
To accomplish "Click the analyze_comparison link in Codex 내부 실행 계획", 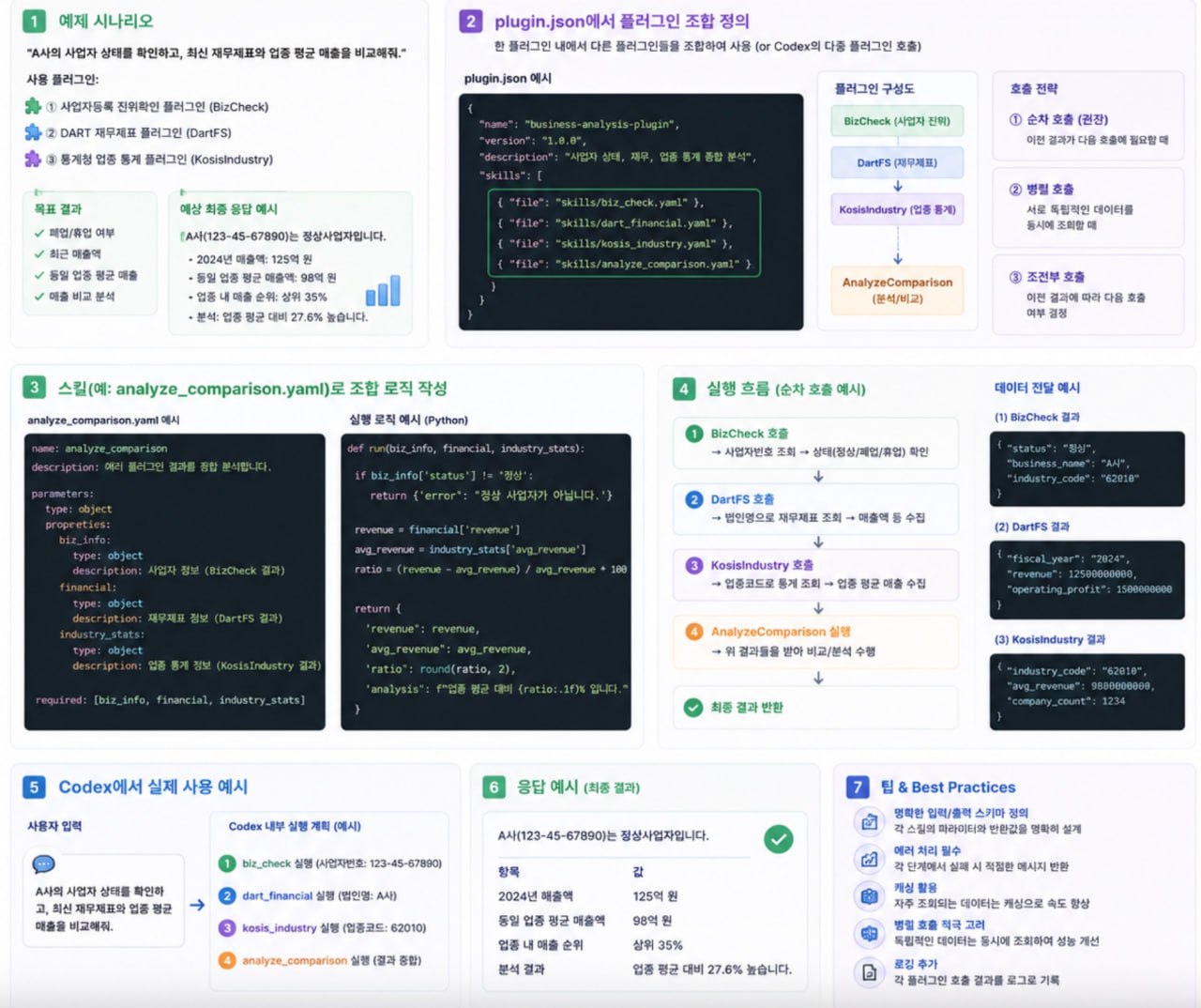I will tap(295, 960).
